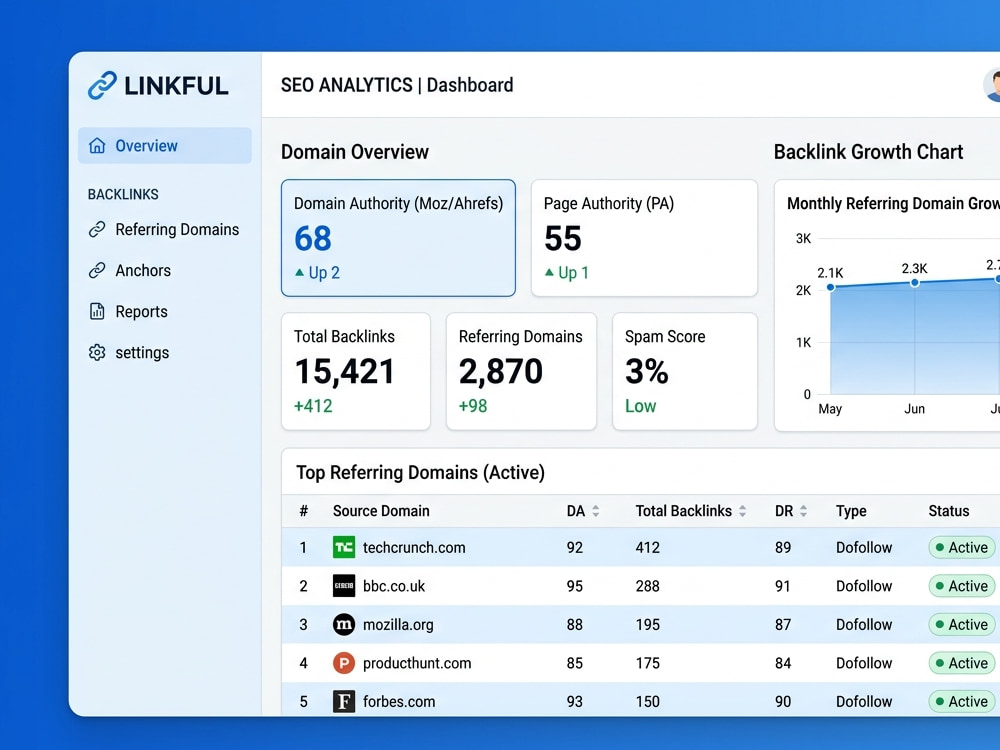The image size is (1000, 750).
Task: Open the Total Backlinks 15,421 card
Action: click(x=356, y=371)
